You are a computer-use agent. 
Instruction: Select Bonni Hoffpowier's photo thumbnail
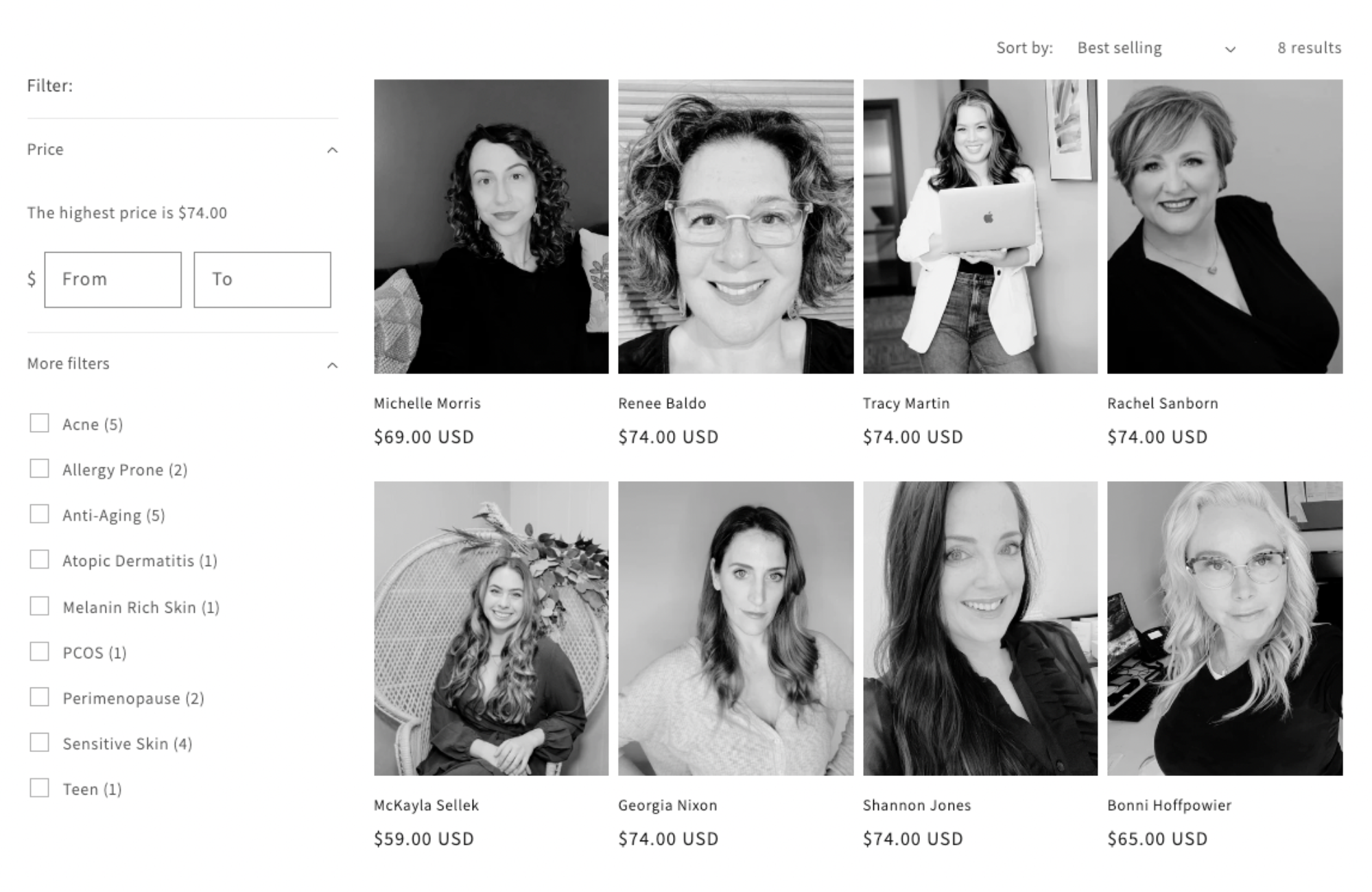click(1225, 629)
